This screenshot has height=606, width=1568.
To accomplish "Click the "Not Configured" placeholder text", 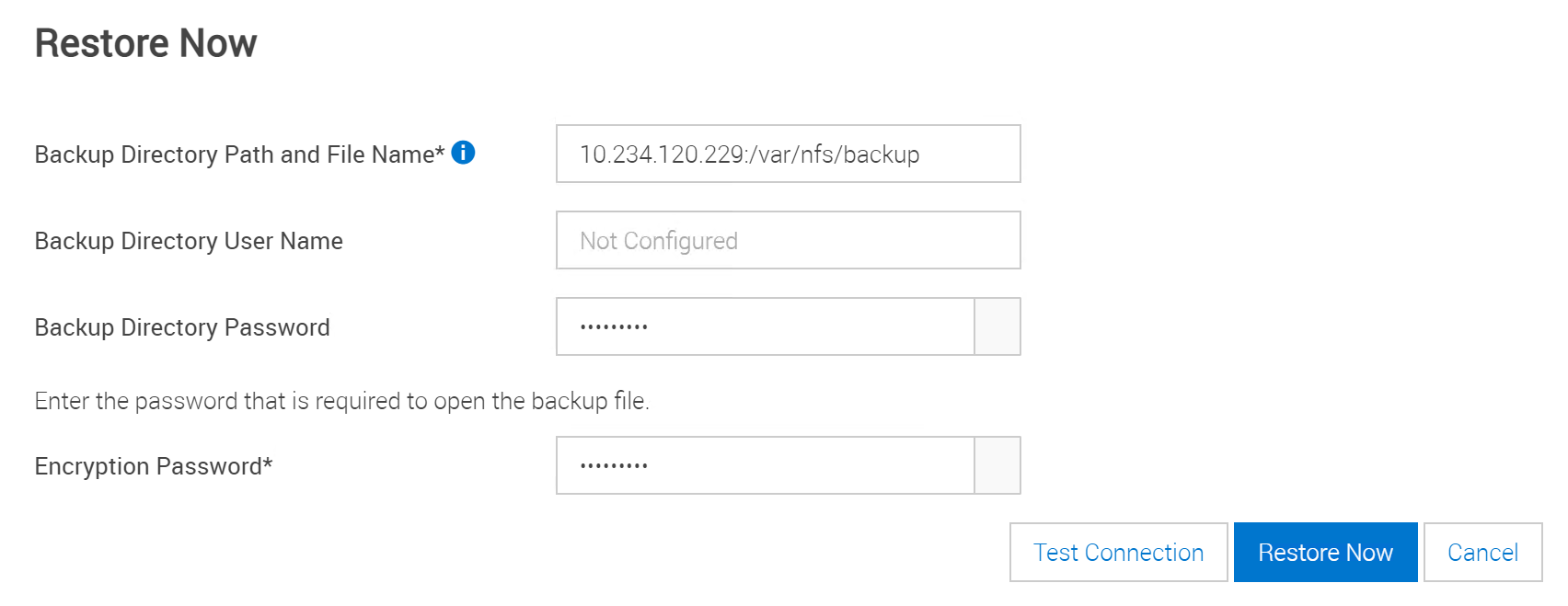I will pos(659,241).
